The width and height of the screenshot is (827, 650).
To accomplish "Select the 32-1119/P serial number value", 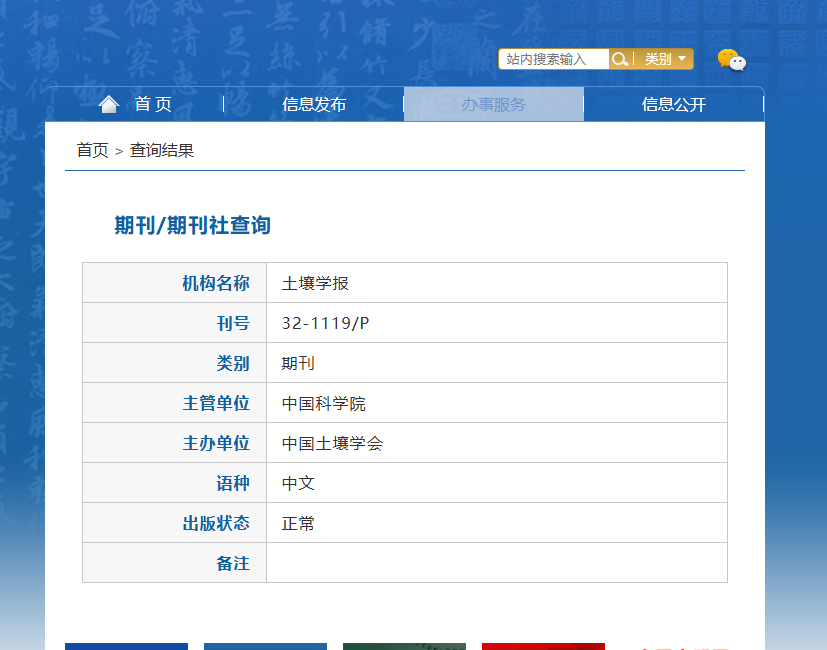I will tap(325, 323).
